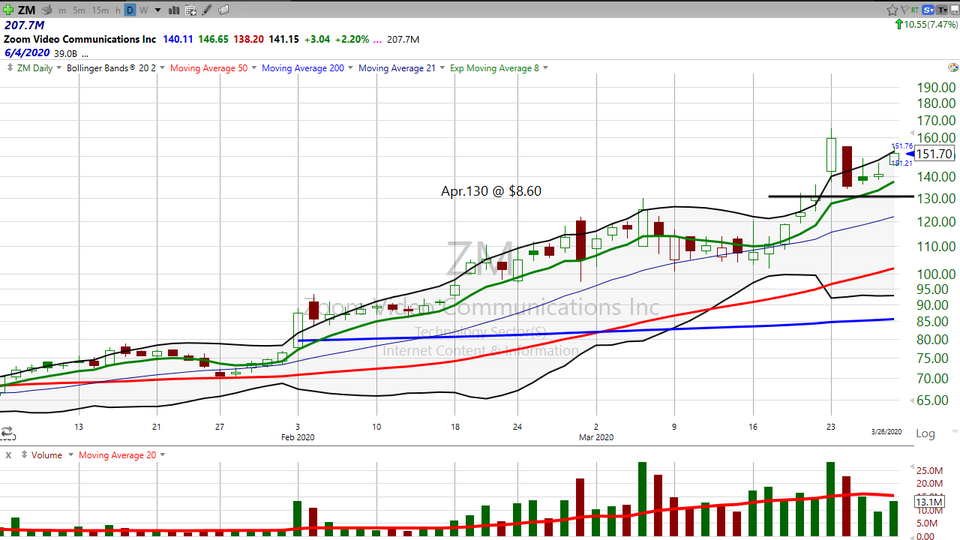960x540 pixels.
Task: Click the green plus add-symbol icon
Action: 8,10
